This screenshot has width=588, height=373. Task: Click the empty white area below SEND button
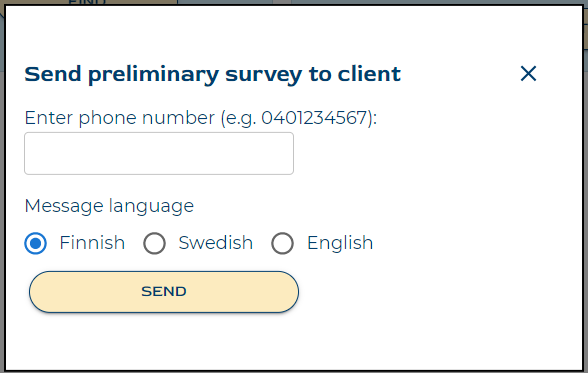(x=294, y=343)
